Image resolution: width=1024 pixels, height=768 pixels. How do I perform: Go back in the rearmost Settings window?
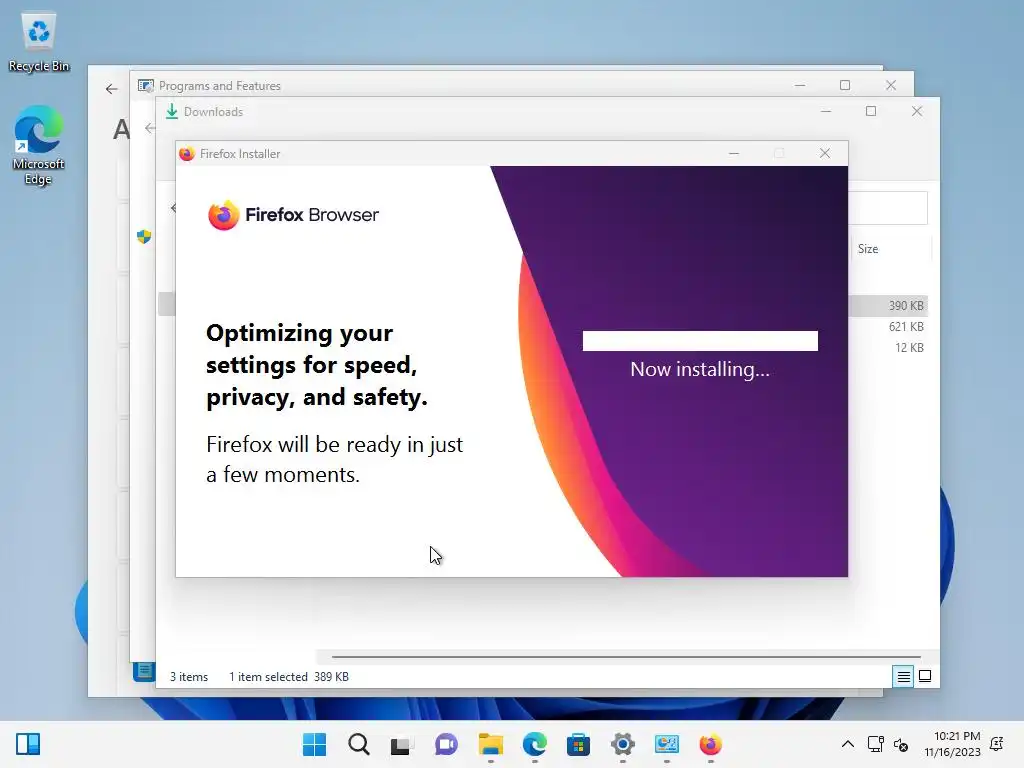(112, 89)
